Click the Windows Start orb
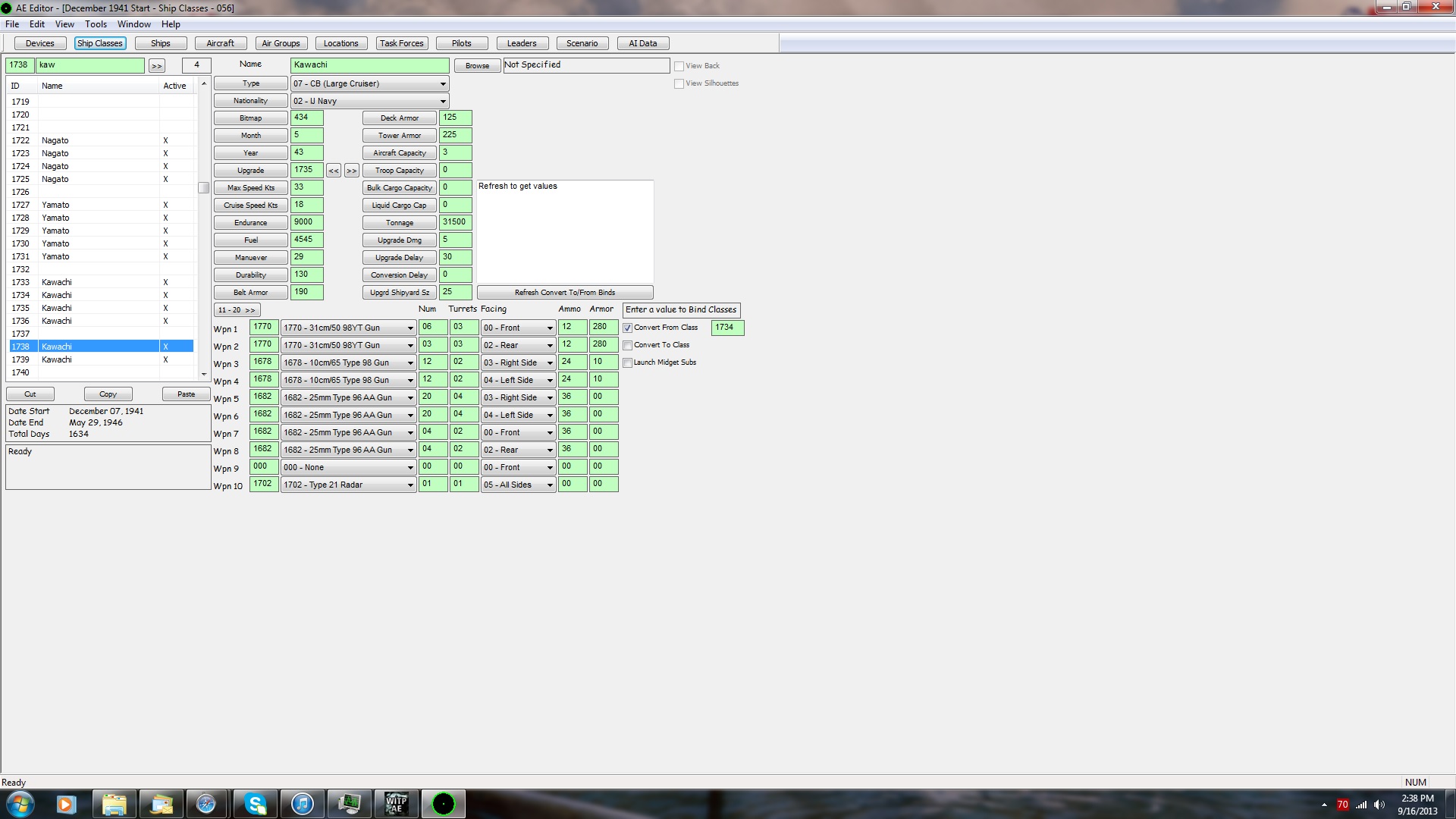This screenshot has width=1456, height=819. tap(20, 804)
